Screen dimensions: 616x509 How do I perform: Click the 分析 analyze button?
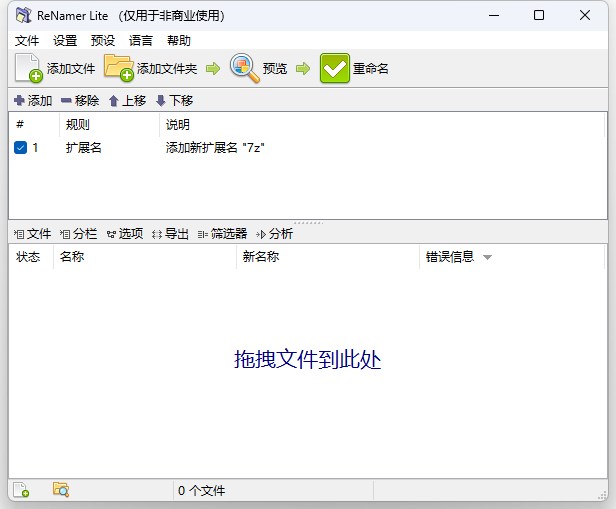(274, 234)
